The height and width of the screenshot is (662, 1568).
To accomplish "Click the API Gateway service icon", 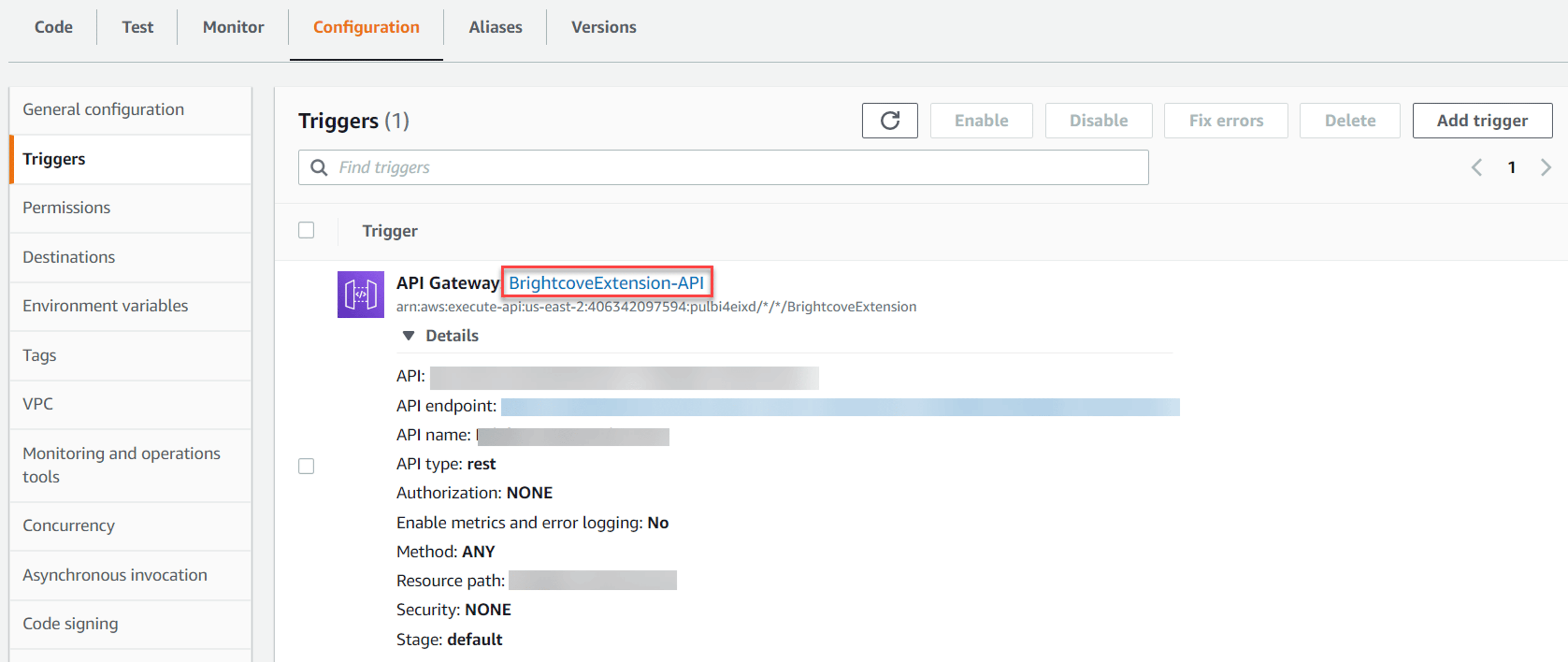I will 360,294.
